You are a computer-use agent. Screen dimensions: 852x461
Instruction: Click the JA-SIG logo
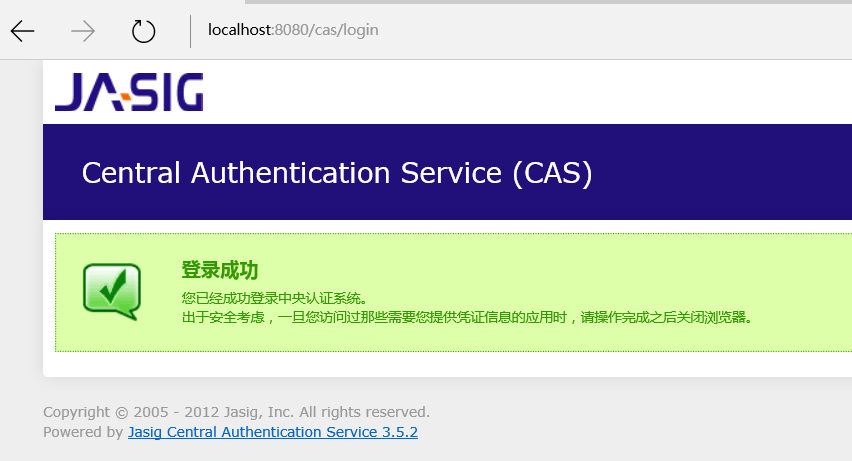129,91
